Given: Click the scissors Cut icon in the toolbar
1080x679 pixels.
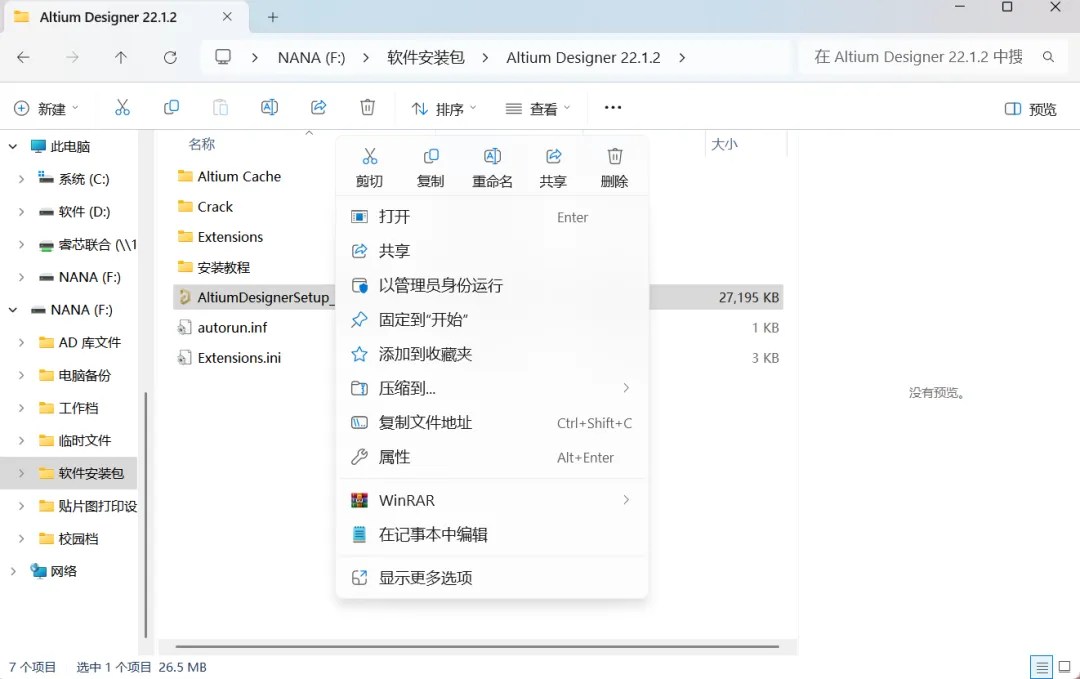Looking at the screenshot, I should pos(122,107).
